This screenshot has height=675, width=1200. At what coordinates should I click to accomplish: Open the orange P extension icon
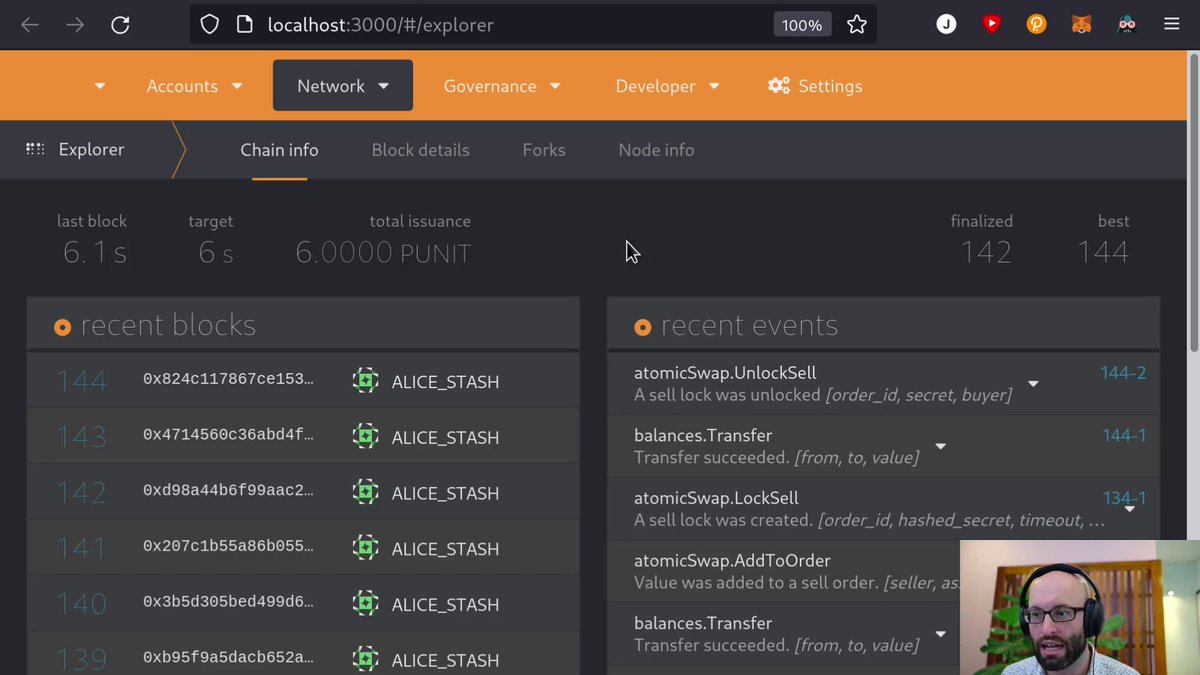pos(1037,25)
